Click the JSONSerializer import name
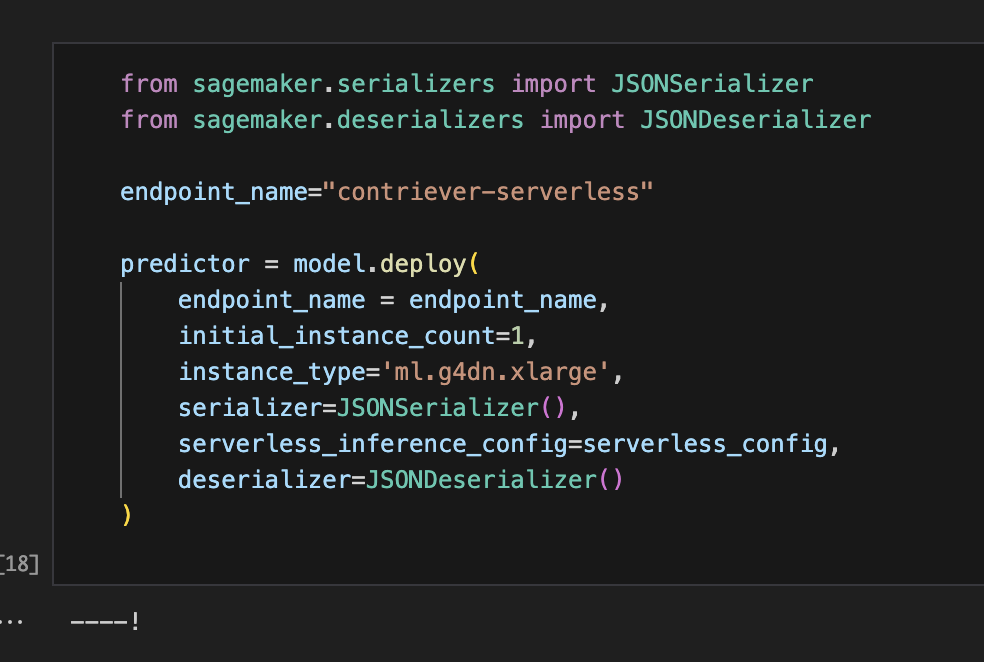This screenshot has width=984, height=662. tap(712, 83)
